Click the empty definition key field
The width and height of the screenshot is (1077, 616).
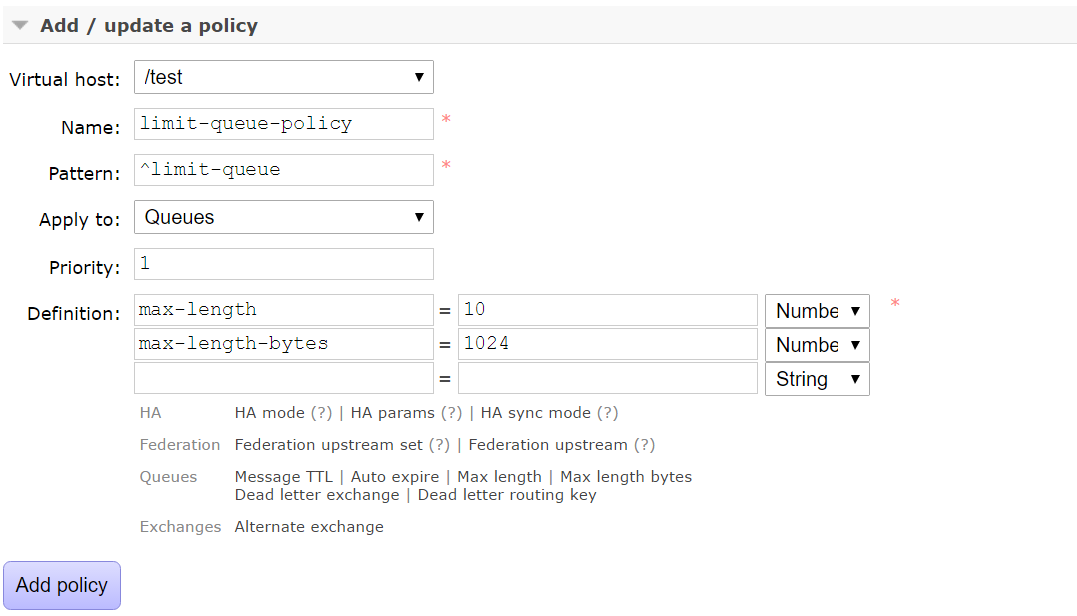pos(283,379)
